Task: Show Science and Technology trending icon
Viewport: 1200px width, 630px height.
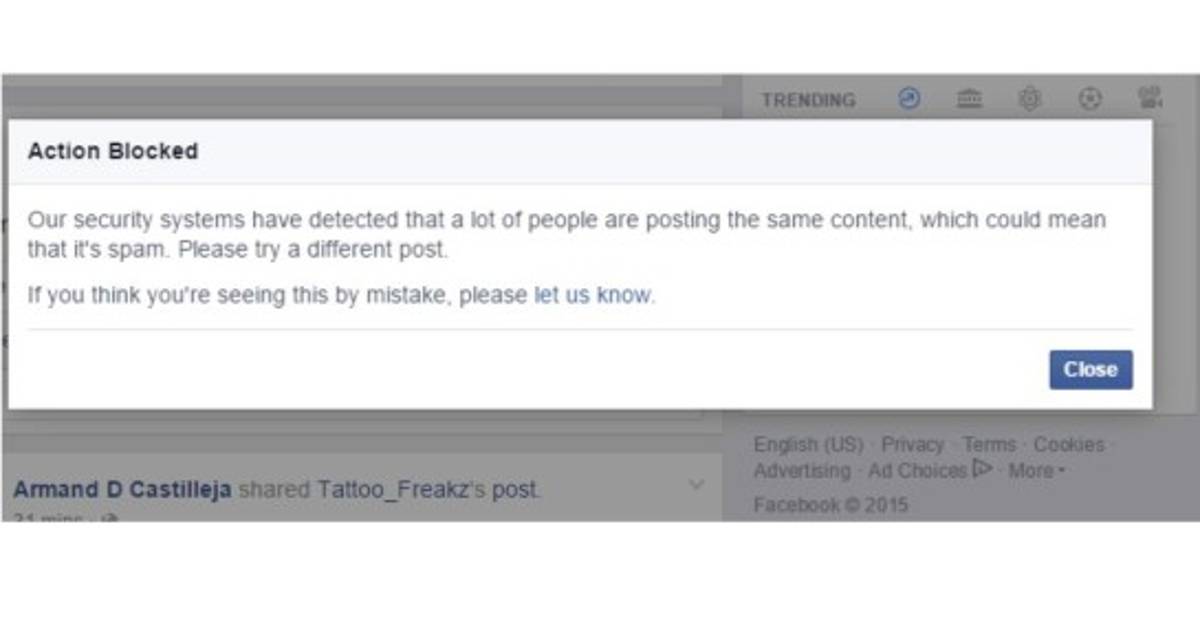Action: coord(1029,99)
